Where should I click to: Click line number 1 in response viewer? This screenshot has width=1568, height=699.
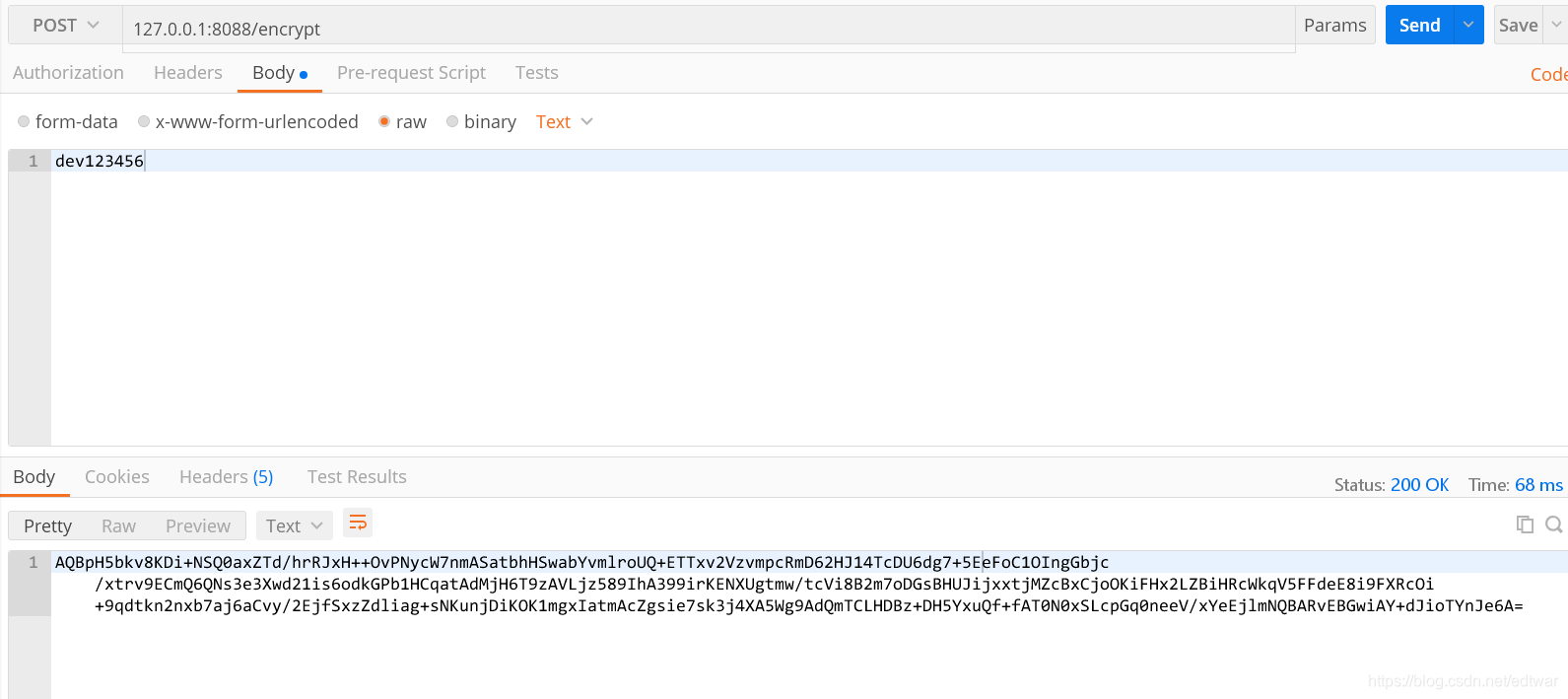pos(33,562)
